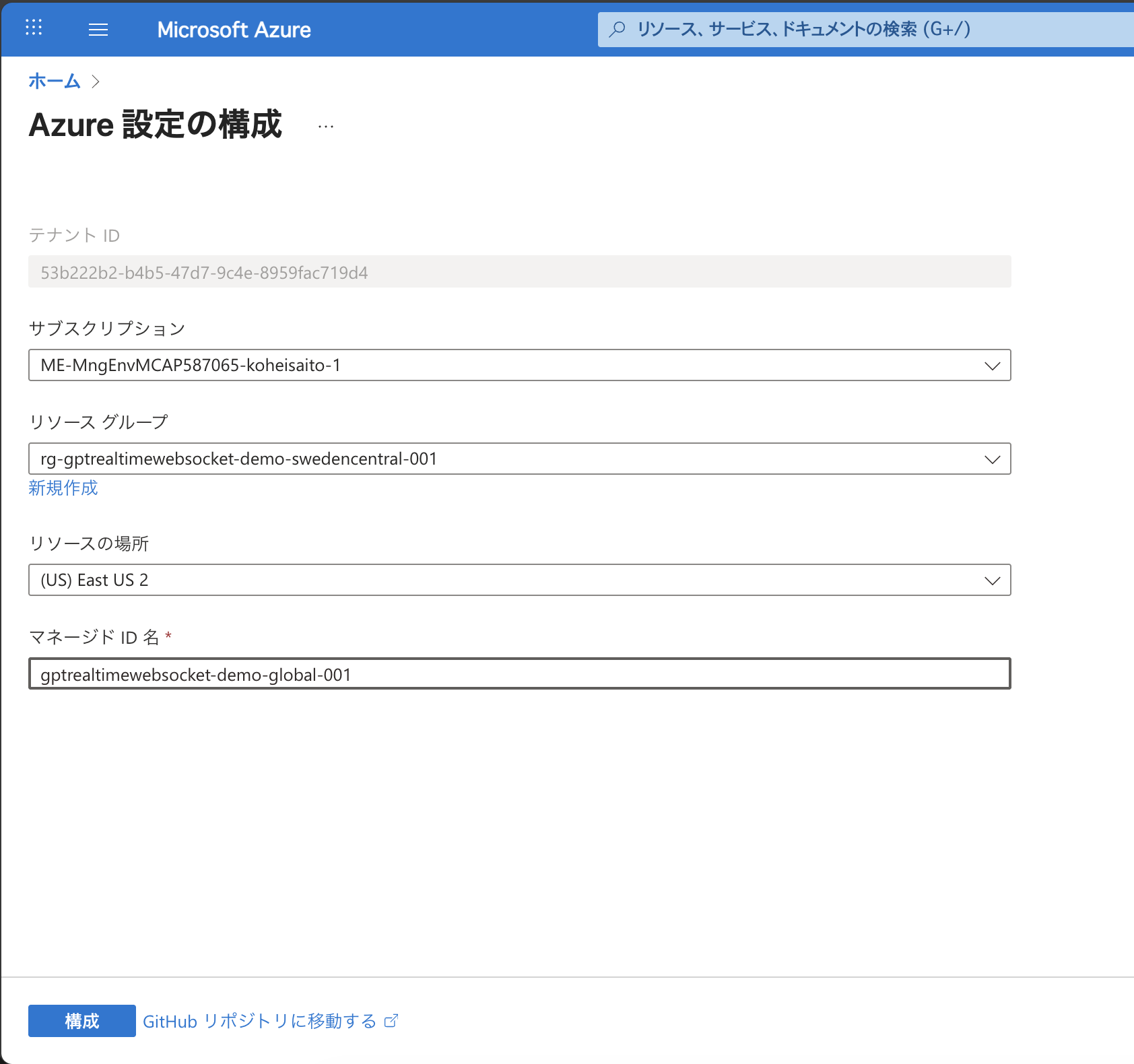1134x1064 pixels.
Task: Click the 構成 button
Action: tap(82, 1021)
